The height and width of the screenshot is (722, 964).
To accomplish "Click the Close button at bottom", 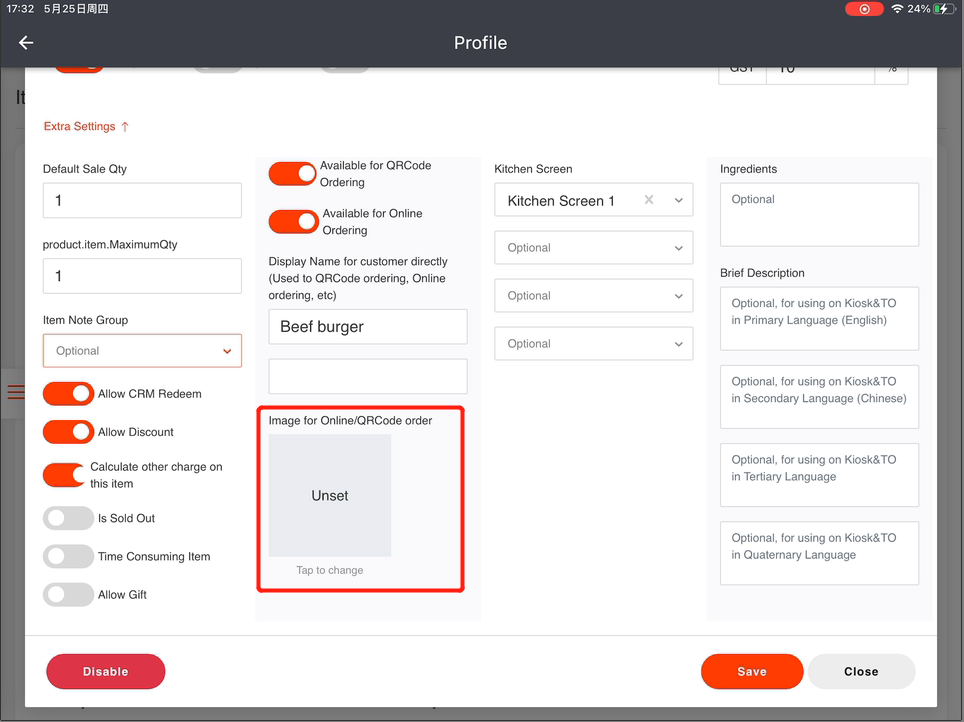I will click(860, 672).
